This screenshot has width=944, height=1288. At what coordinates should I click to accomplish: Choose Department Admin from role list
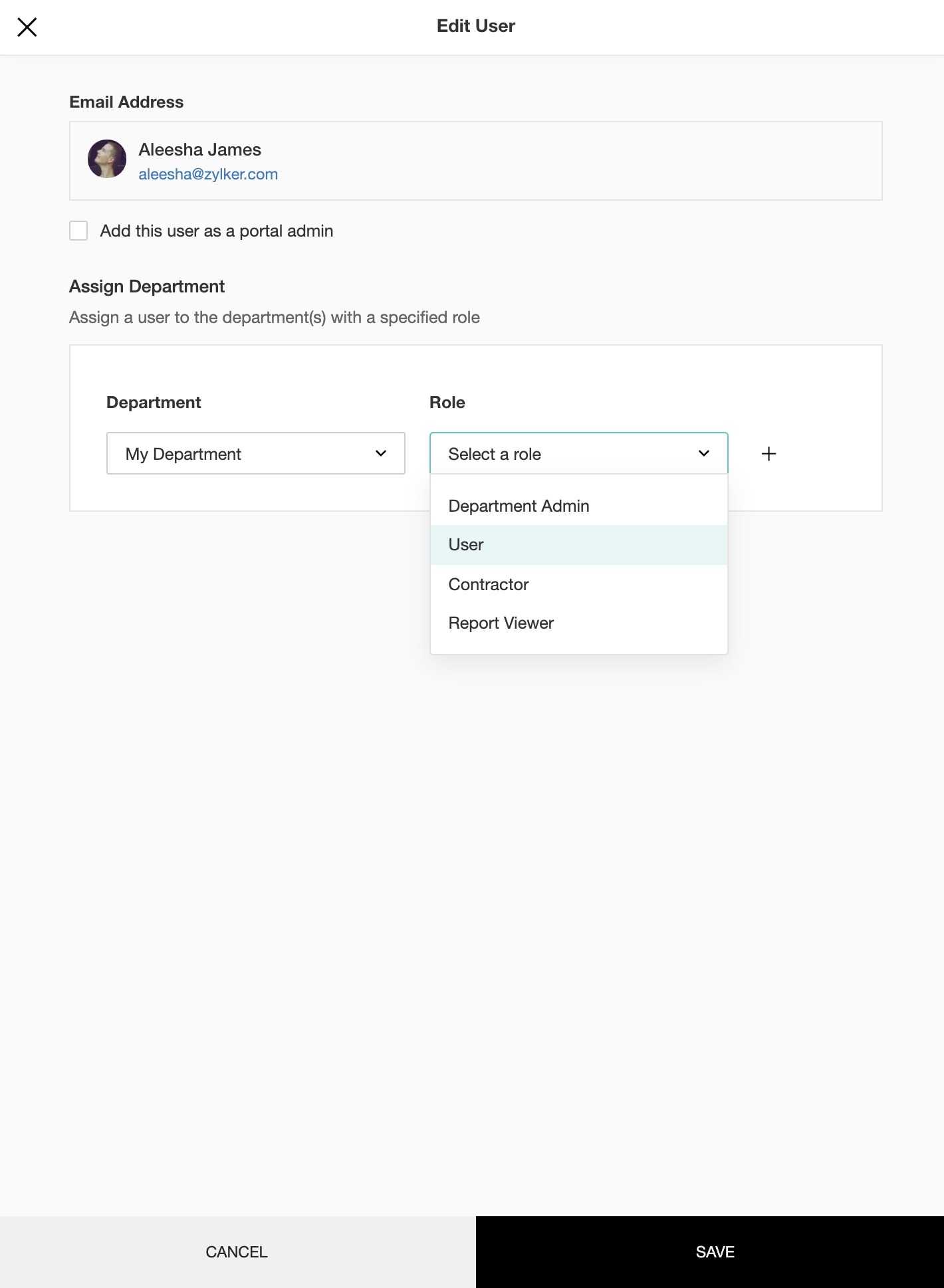[x=519, y=506]
